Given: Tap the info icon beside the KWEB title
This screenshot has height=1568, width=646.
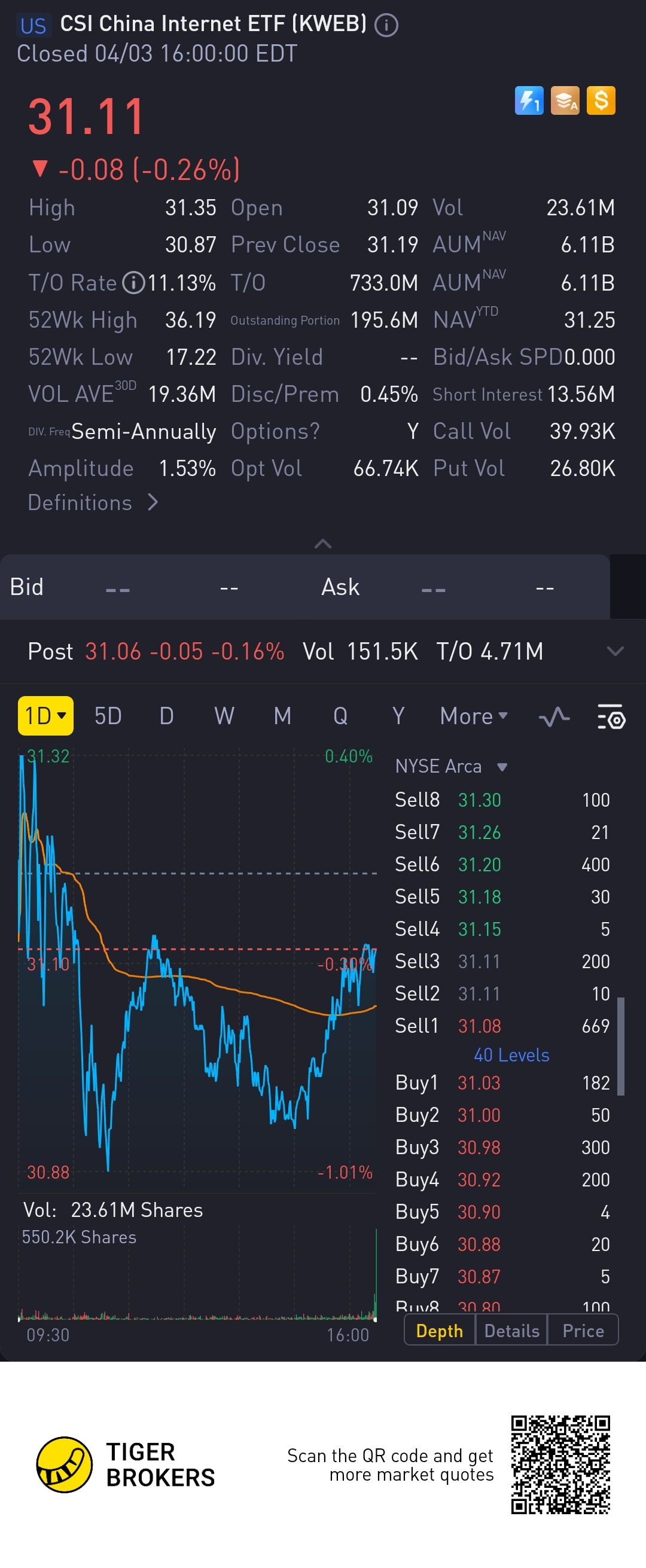Looking at the screenshot, I should 386,26.
